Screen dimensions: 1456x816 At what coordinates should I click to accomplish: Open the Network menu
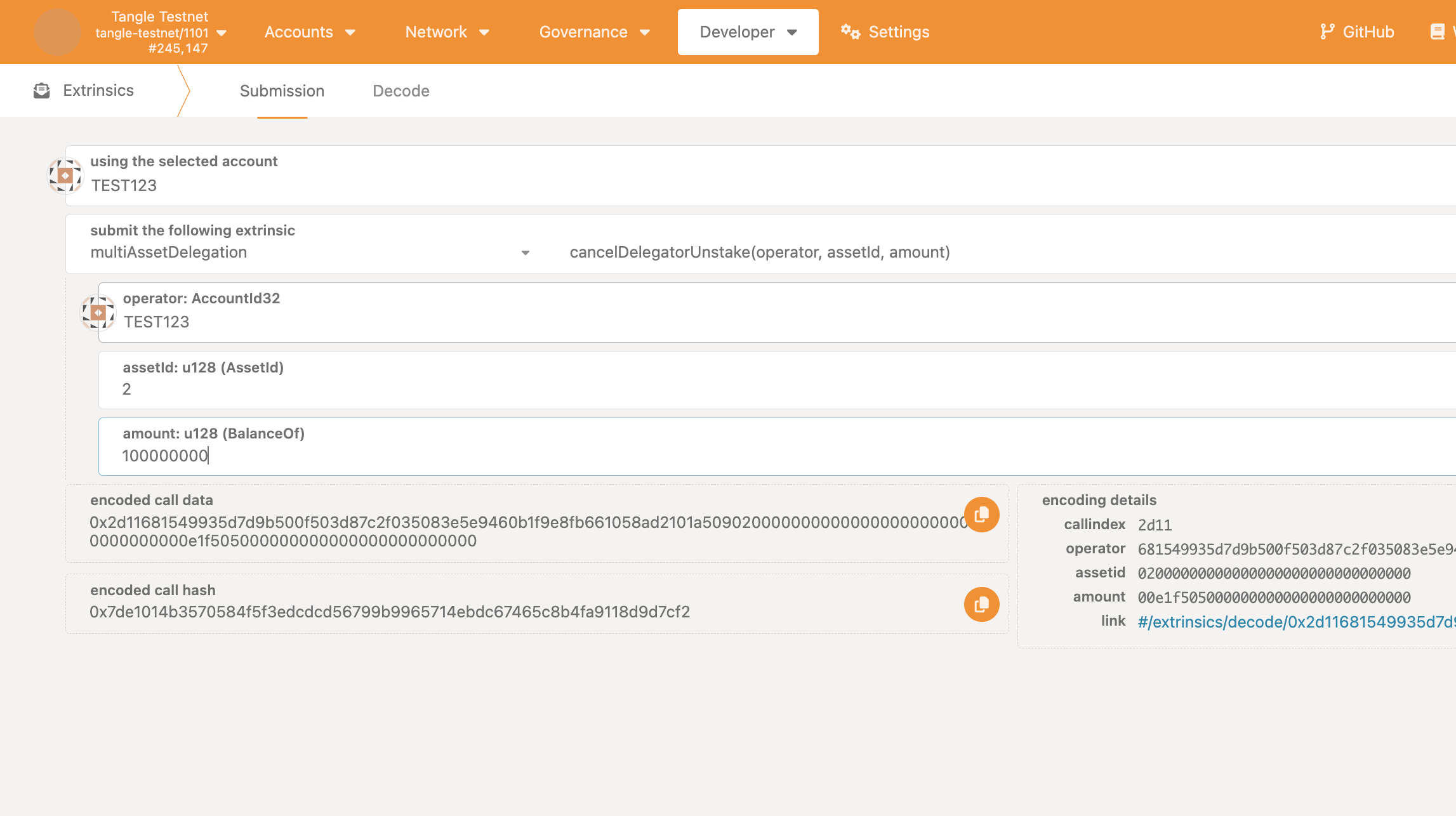(447, 31)
